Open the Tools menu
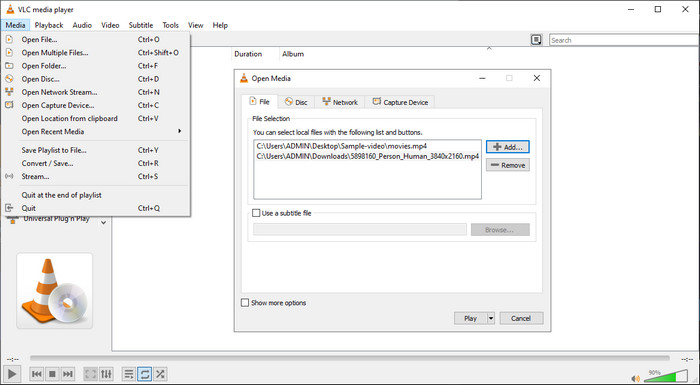This screenshot has height=385, width=700. [x=170, y=25]
